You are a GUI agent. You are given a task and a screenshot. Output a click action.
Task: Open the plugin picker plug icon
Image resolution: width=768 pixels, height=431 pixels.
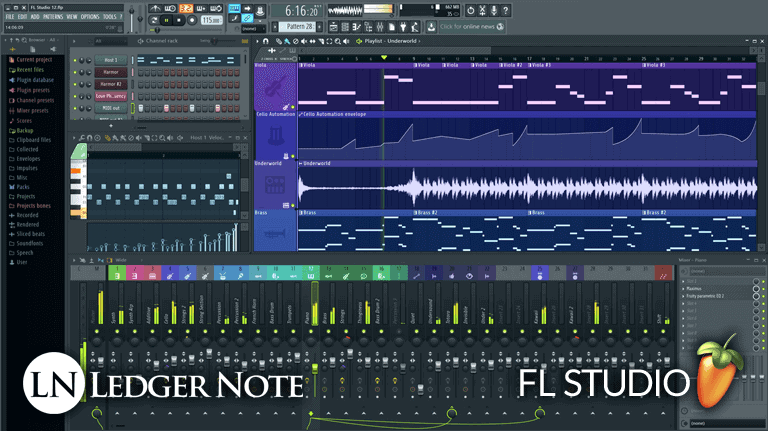(404, 26)
